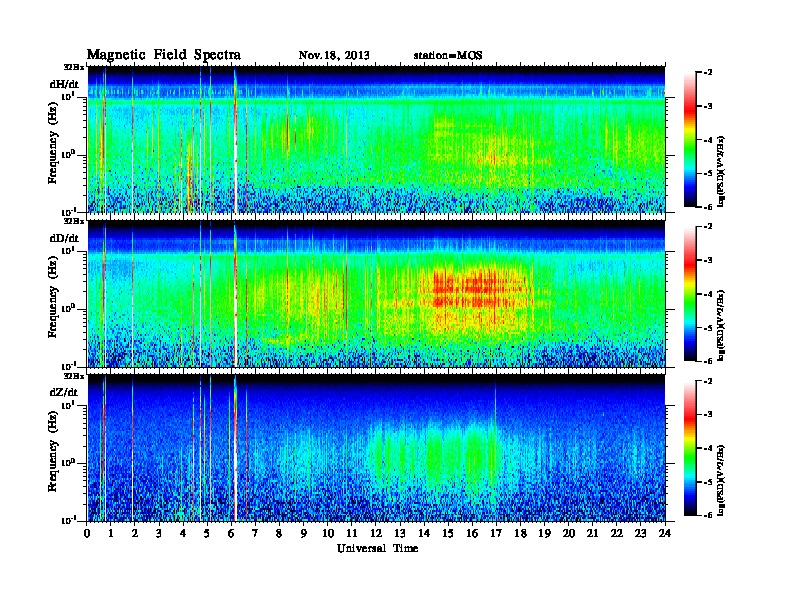Viewport: 792px width, 612px height.
Task: Click hour 4 on the time axis
Action: (x=183, y=534)
